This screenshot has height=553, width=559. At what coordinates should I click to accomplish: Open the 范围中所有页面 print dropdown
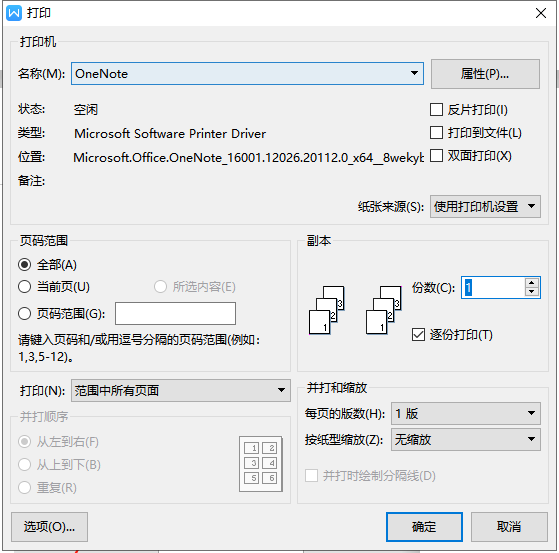pyautogui.click(x=181, y=390)
